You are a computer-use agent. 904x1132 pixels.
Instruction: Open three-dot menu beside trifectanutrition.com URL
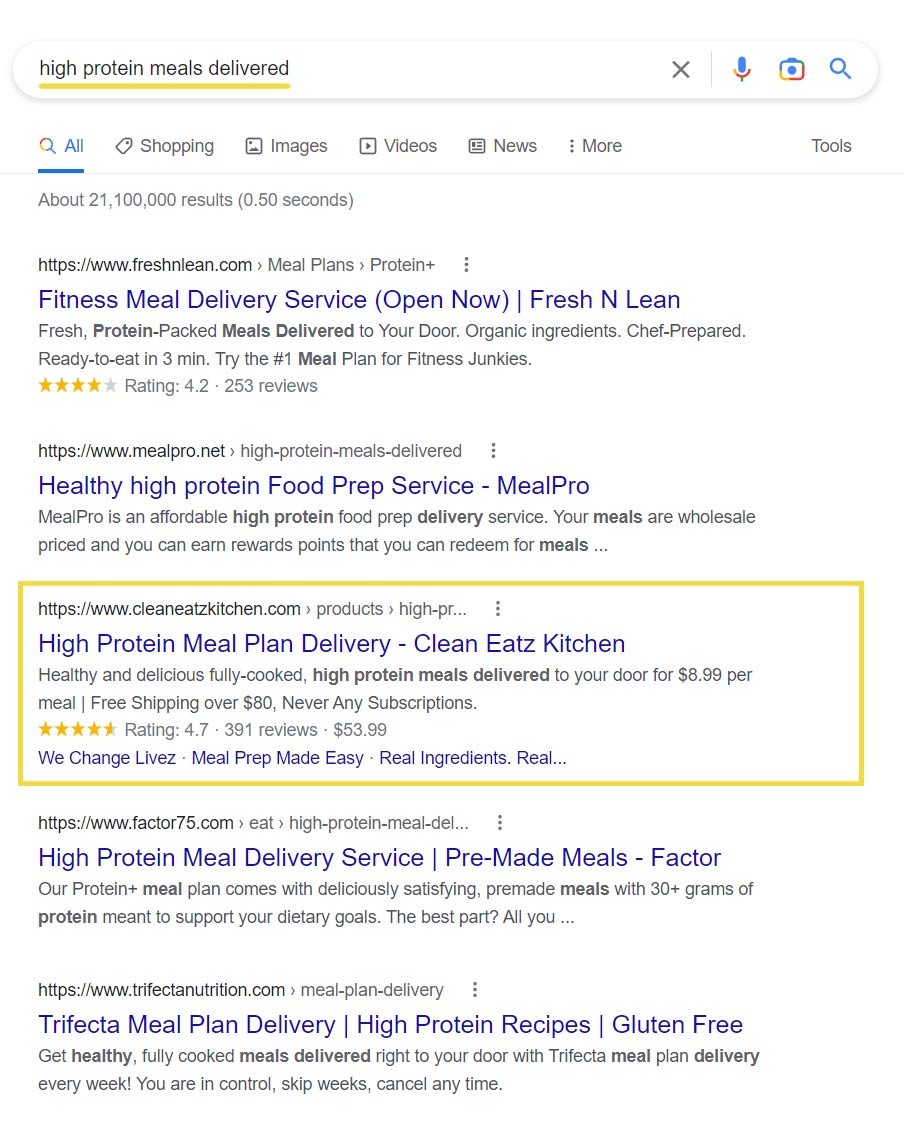pyautogui.click(x=475, y=990)
